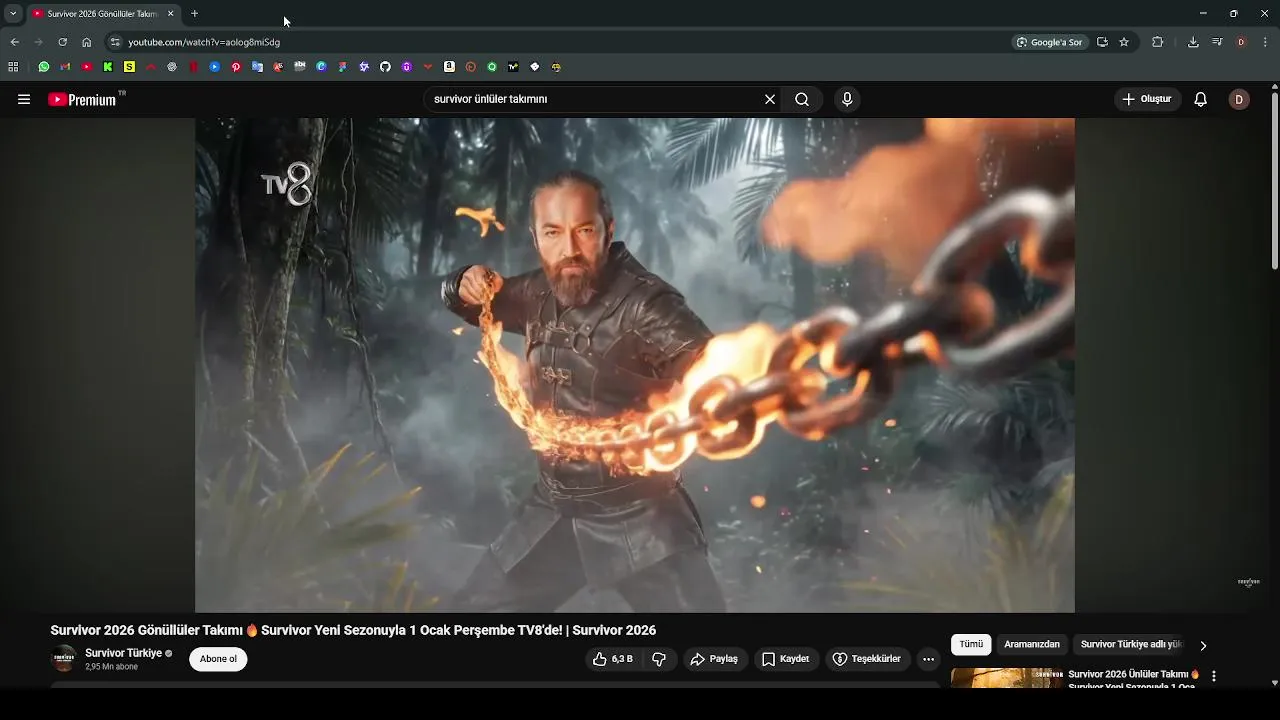The image size is (1280, 720).
Task: Open options for the suggested video
Action: click(1214, 677)
